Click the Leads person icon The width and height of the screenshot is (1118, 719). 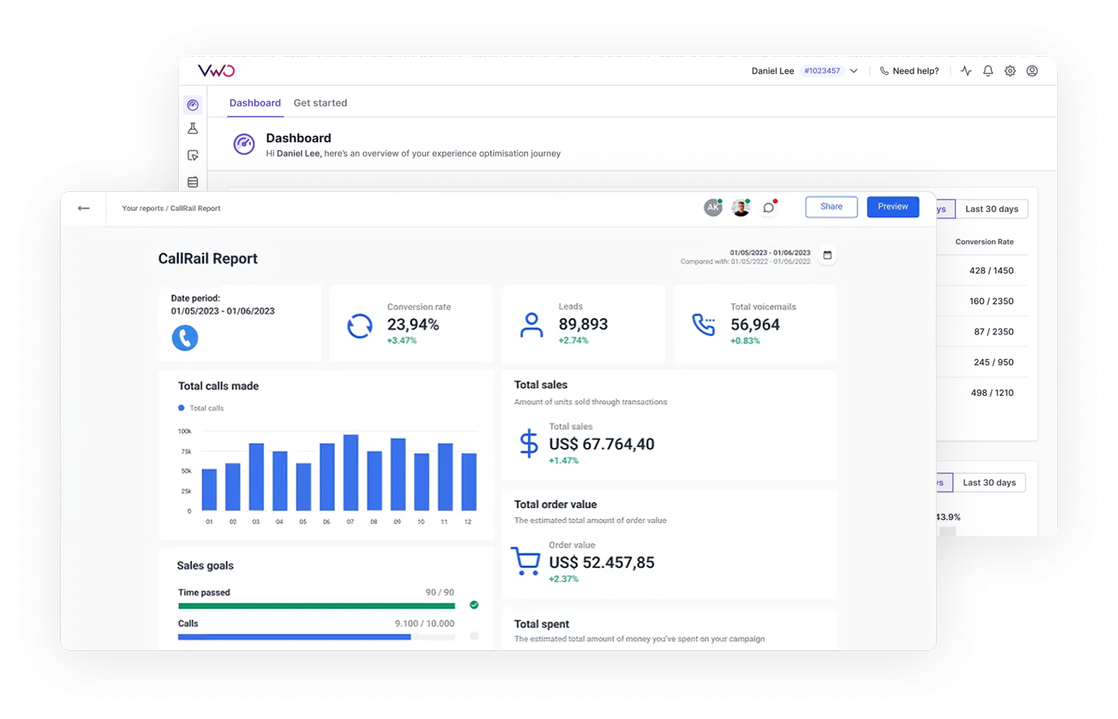(531, 325)
